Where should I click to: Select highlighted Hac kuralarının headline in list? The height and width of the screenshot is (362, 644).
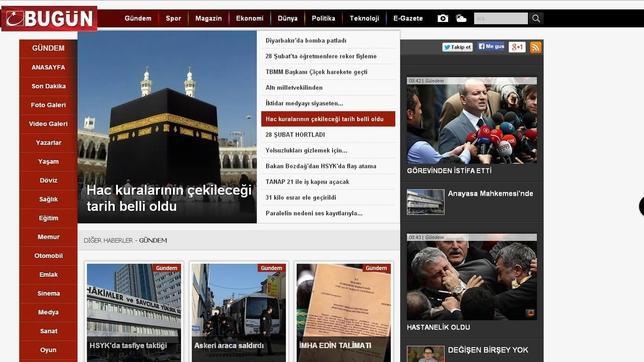point(328,119)
